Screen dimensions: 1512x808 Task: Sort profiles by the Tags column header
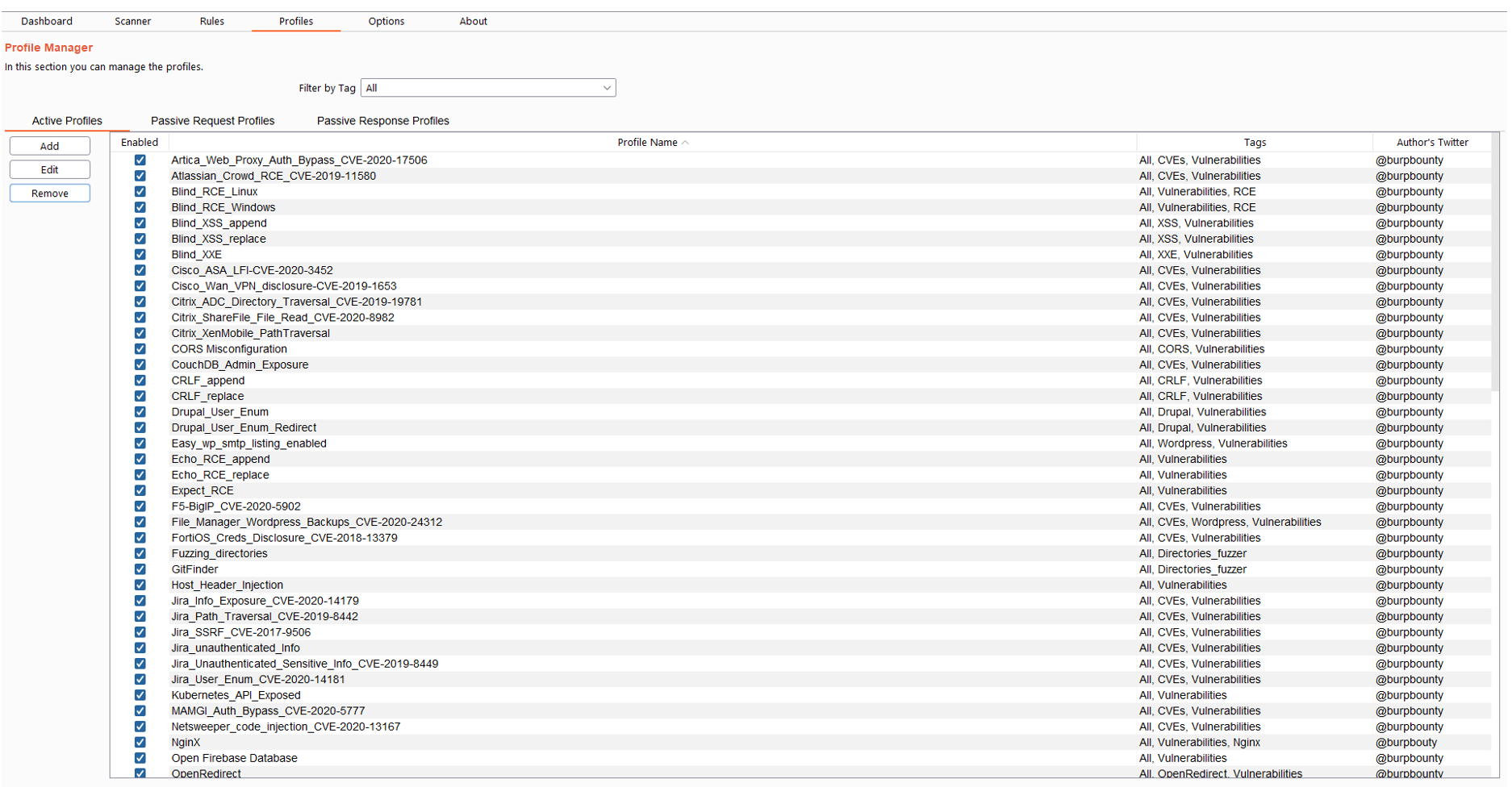click(x=1254, y=143)
